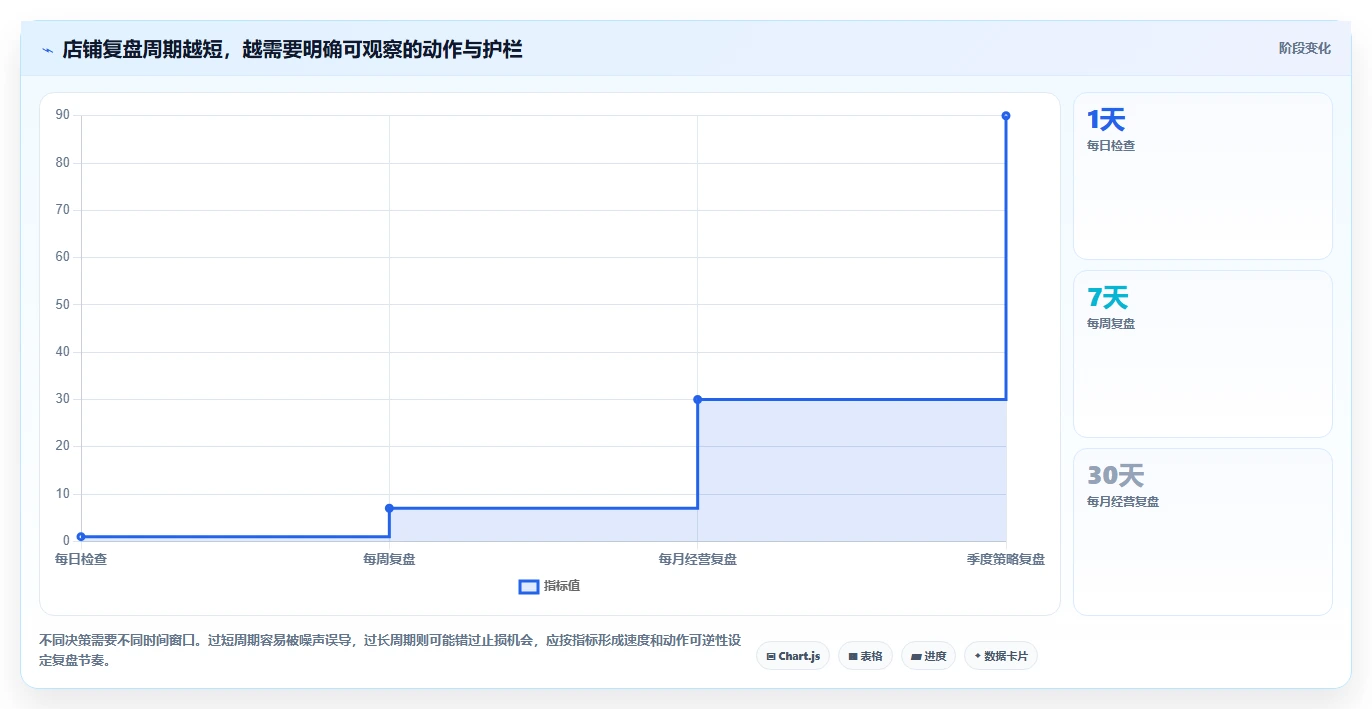Click the data point at 每日检查
This screenshot has height=709, width=1372.
[81, 537]
